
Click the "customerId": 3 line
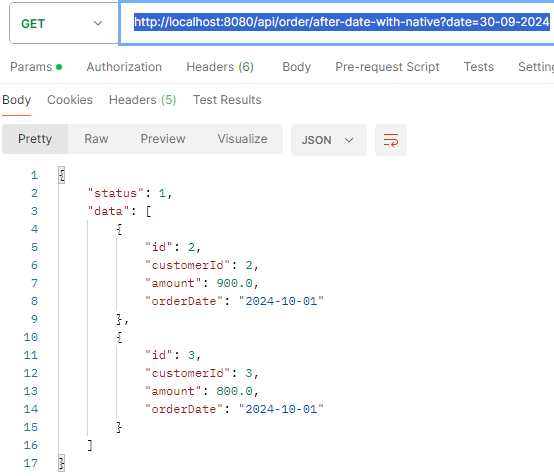coord(202,373)
